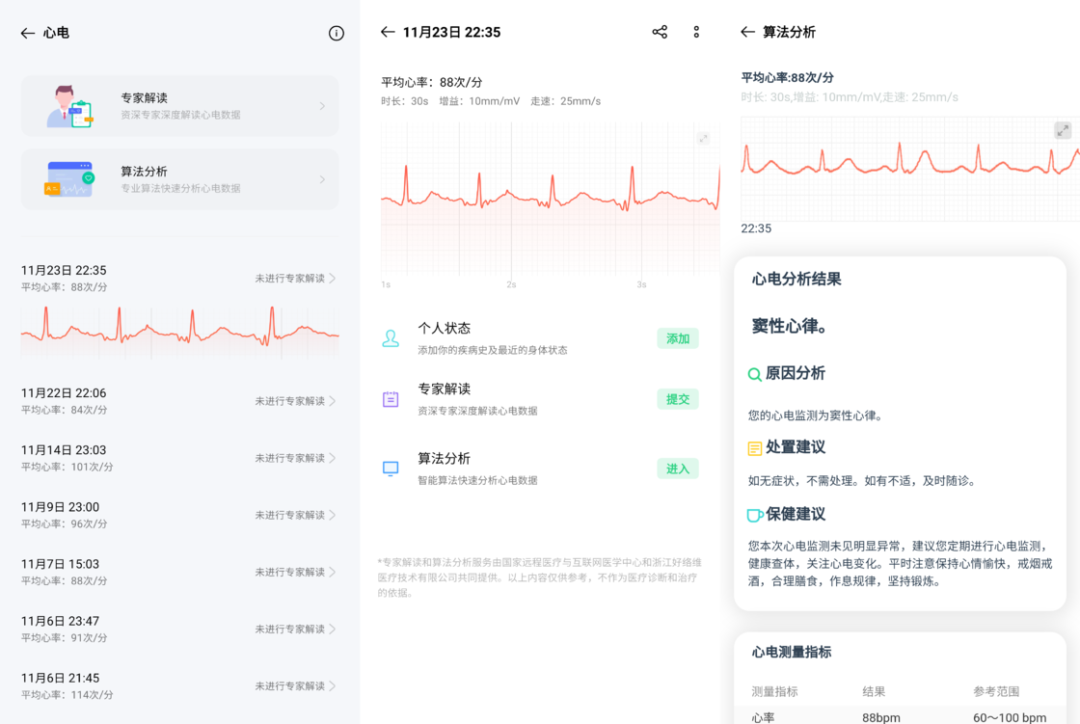Tap 进入 button for 算法分析

tap(678, 468)
